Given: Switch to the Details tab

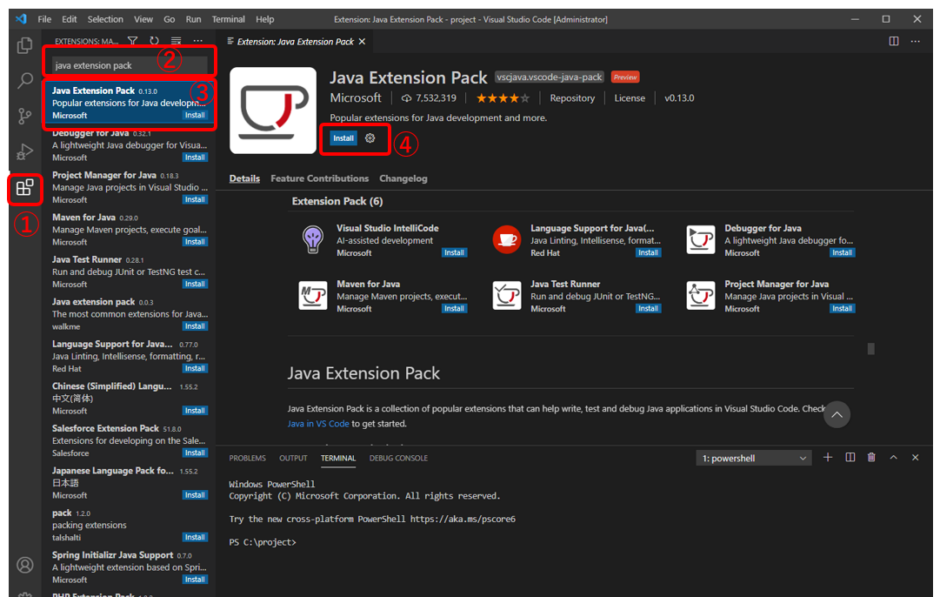Looking at the screenshot, I should [245, 179].
